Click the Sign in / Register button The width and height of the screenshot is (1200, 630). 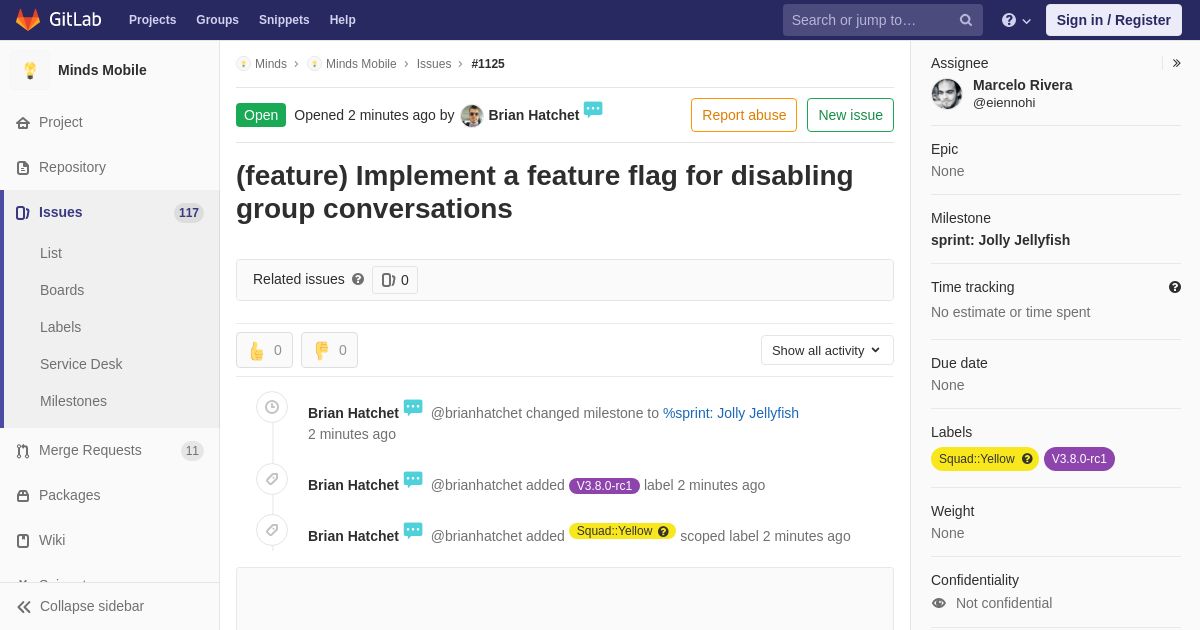tap(1113, 20)
